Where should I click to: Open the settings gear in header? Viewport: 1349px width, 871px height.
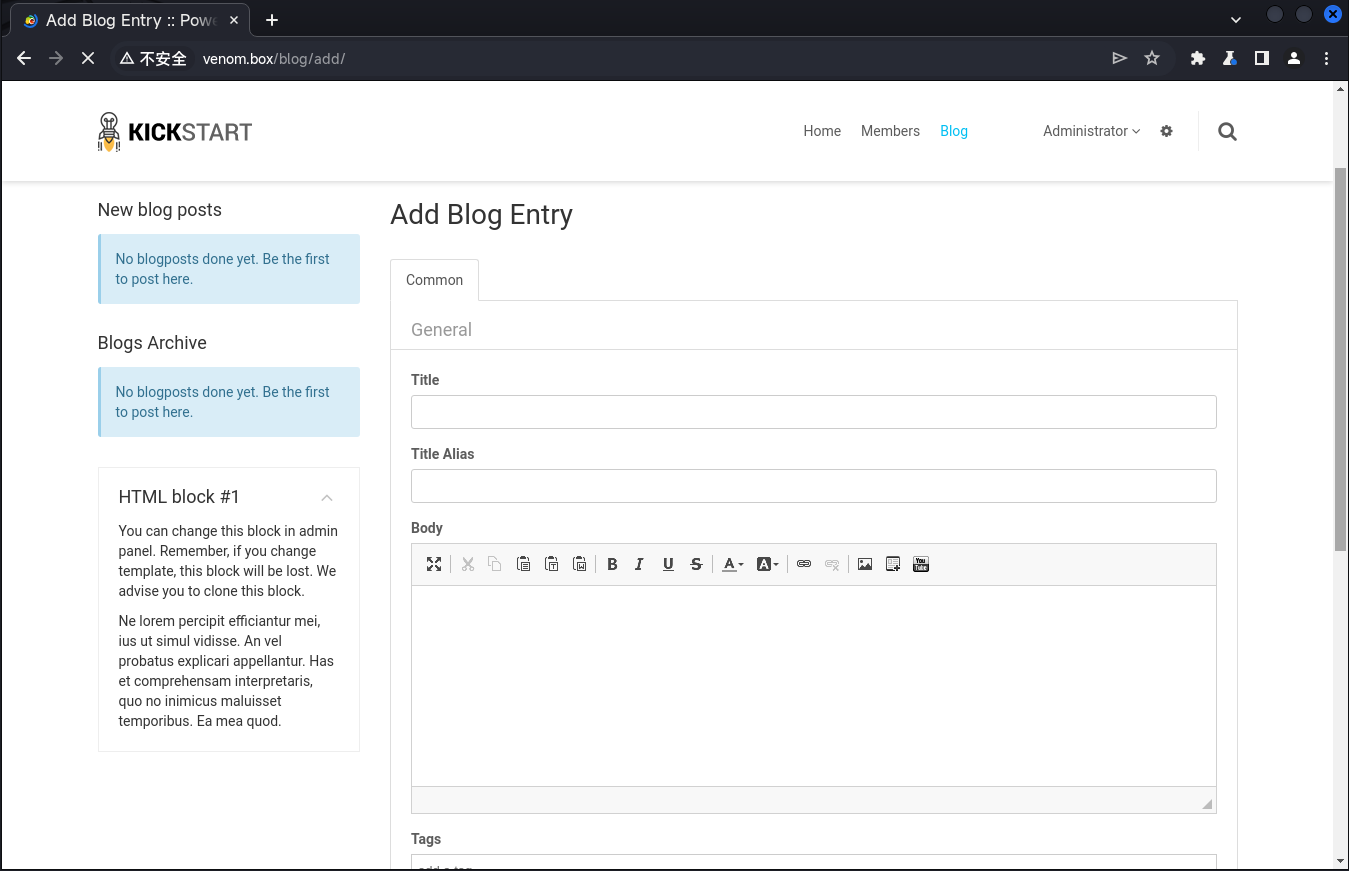[1166, 131]
